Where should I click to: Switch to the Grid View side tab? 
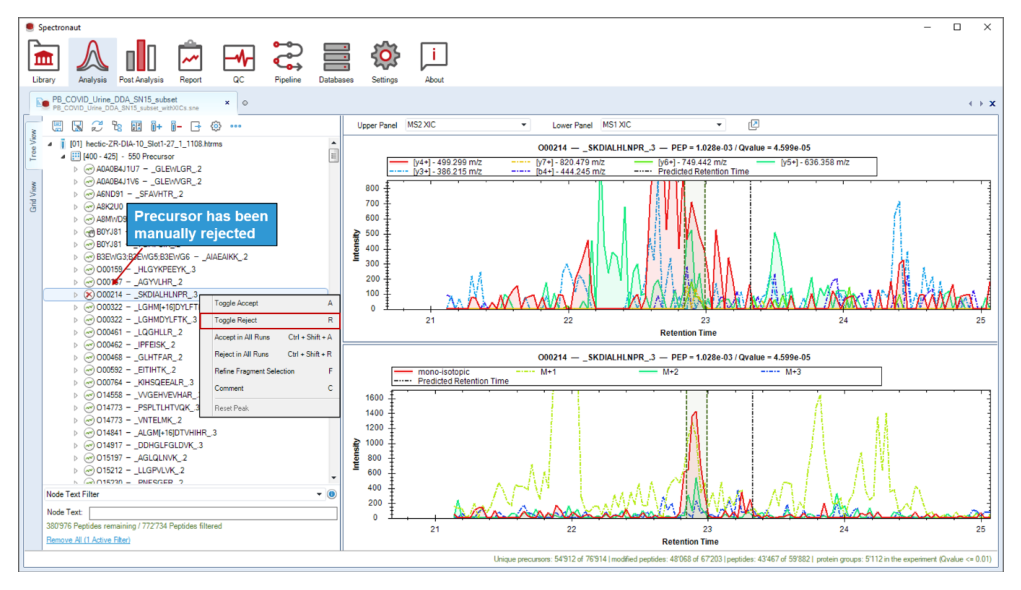[33, 197]
